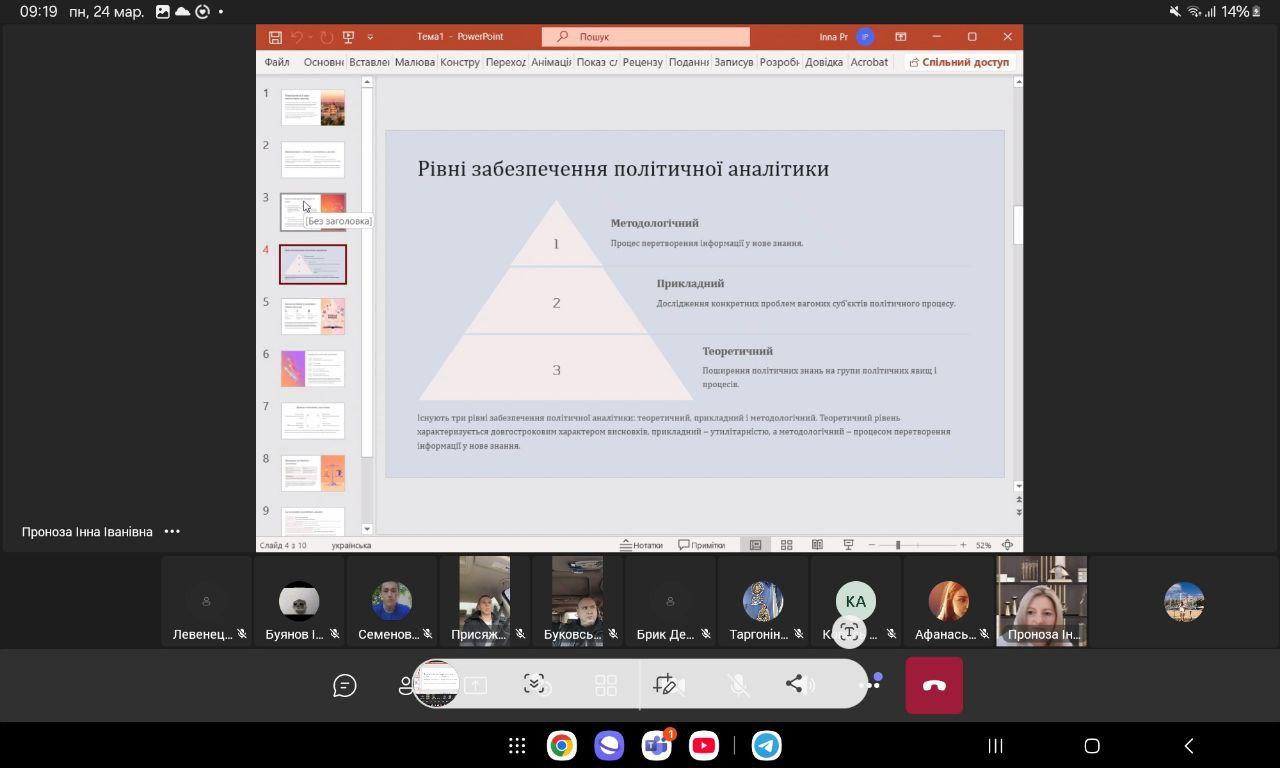Open Telegram from the taskbar

tap(766, 746)
